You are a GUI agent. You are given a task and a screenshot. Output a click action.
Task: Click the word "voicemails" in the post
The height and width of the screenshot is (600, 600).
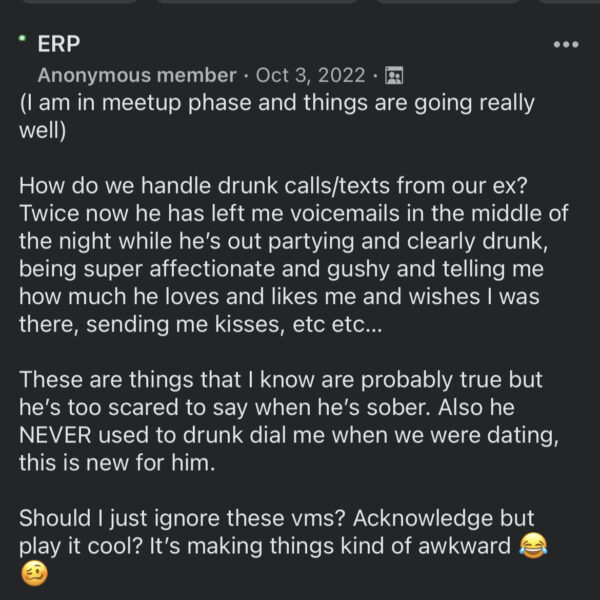(345, 213)
